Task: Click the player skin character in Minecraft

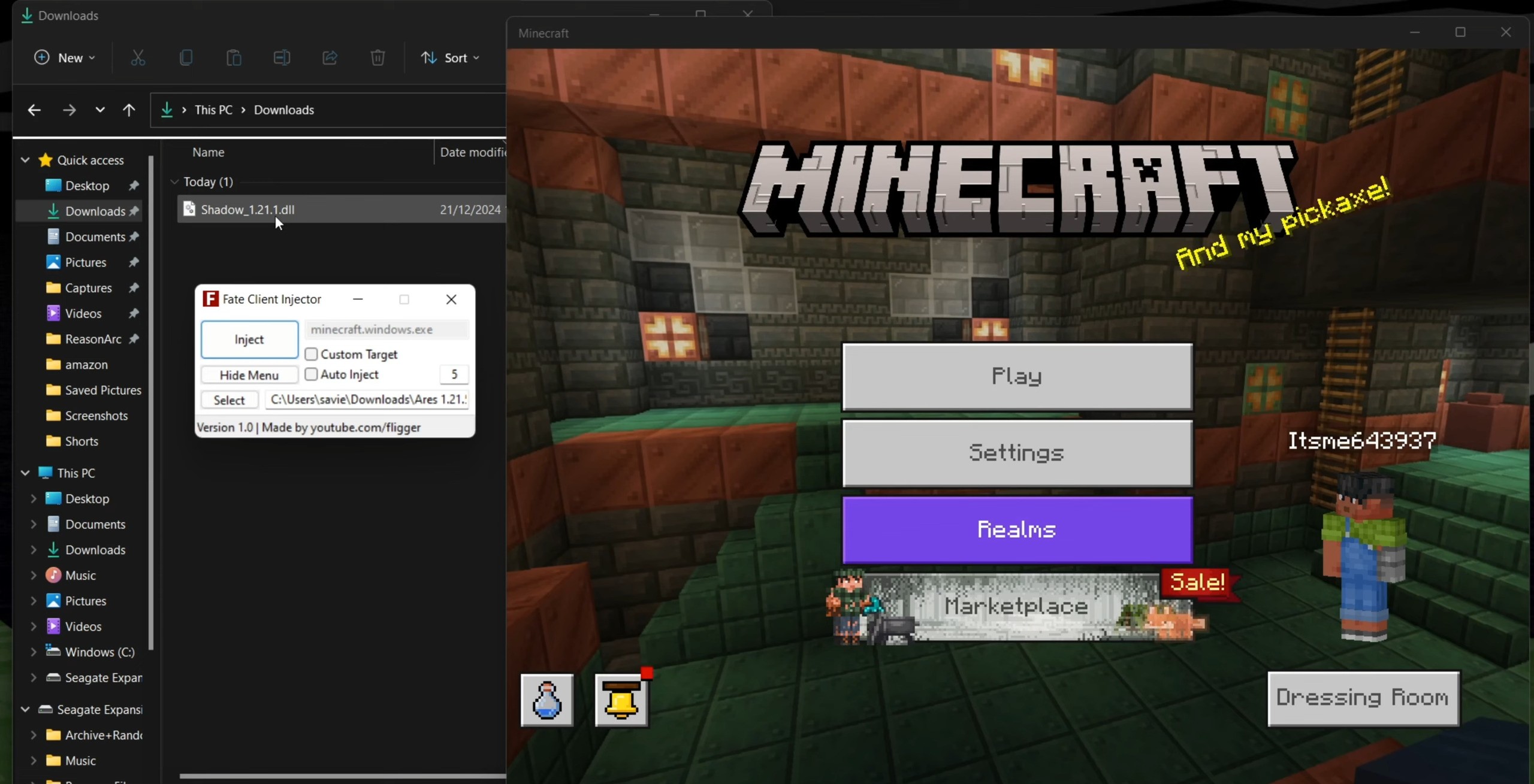Action: pos(1364,557)
